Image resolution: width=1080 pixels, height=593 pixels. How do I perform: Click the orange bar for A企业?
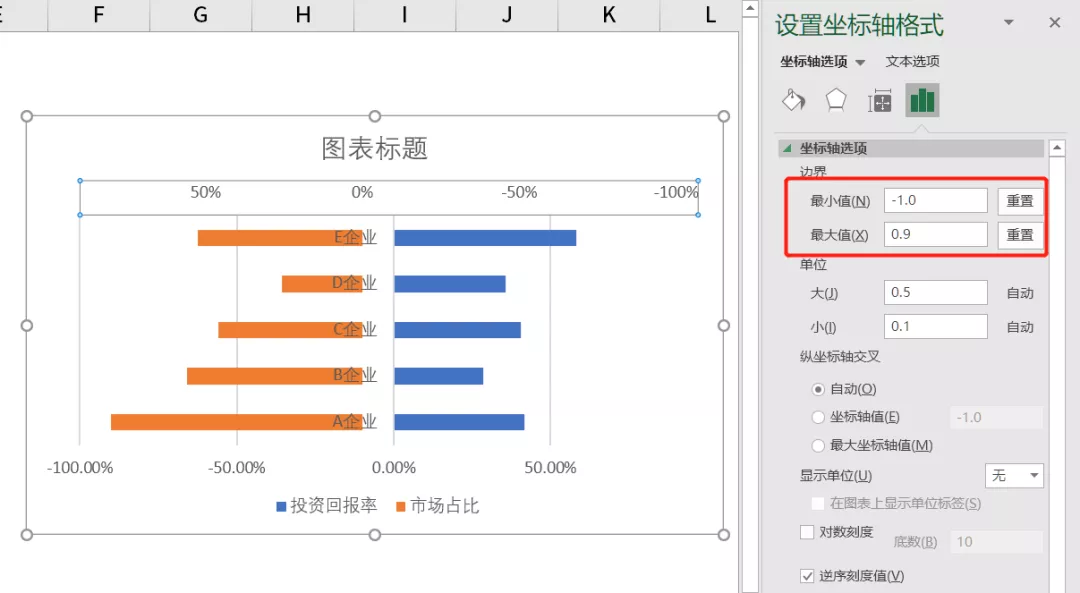236,422
